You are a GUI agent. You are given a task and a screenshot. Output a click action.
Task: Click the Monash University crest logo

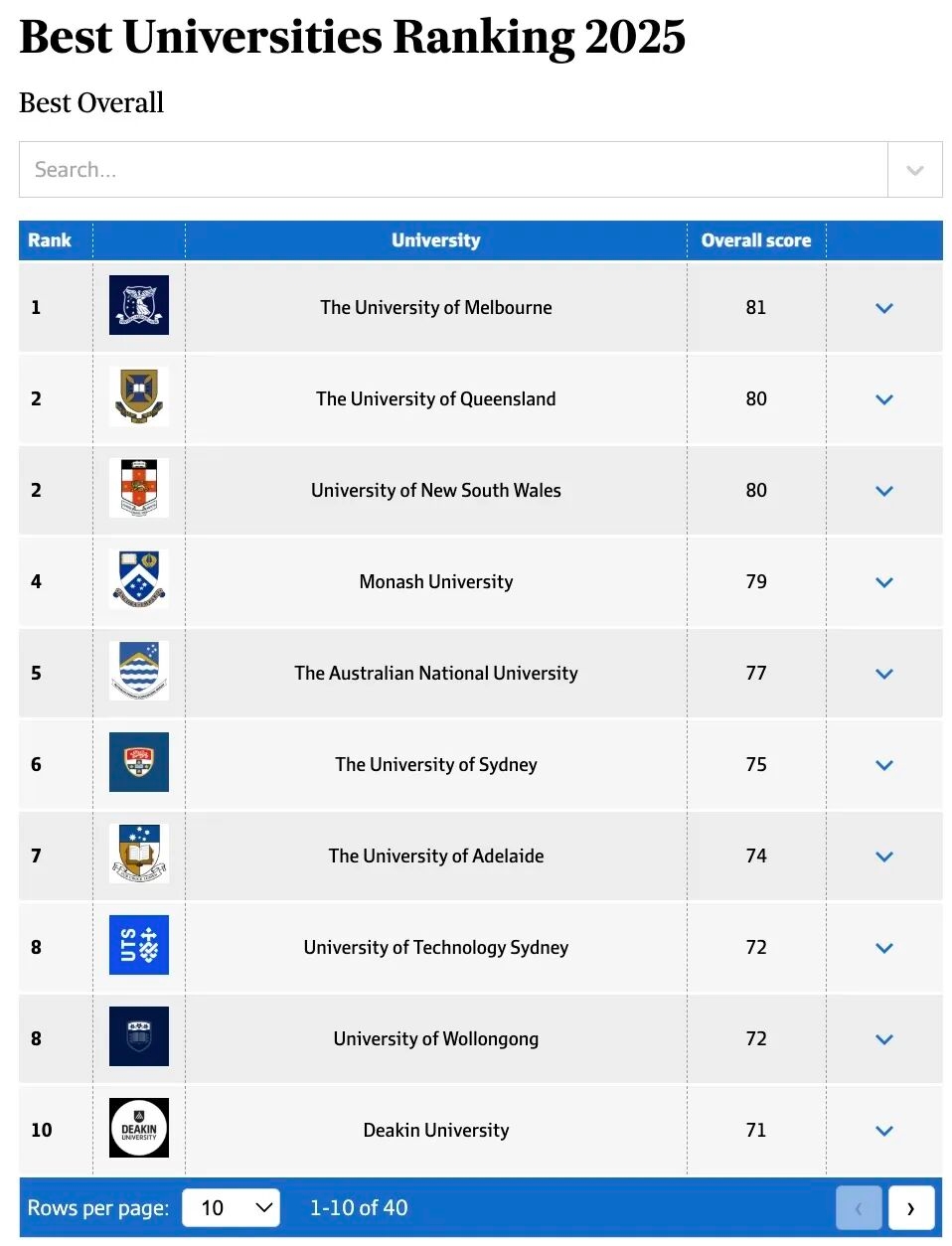click(x=139, y=579)
